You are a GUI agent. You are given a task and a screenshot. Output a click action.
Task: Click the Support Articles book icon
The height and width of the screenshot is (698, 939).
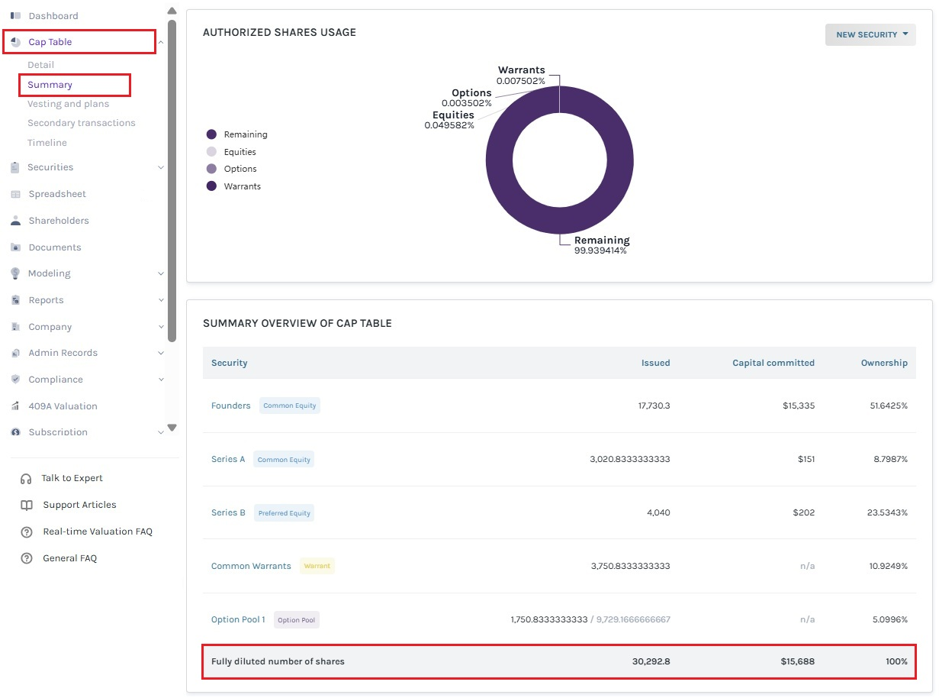click(26, 505)
